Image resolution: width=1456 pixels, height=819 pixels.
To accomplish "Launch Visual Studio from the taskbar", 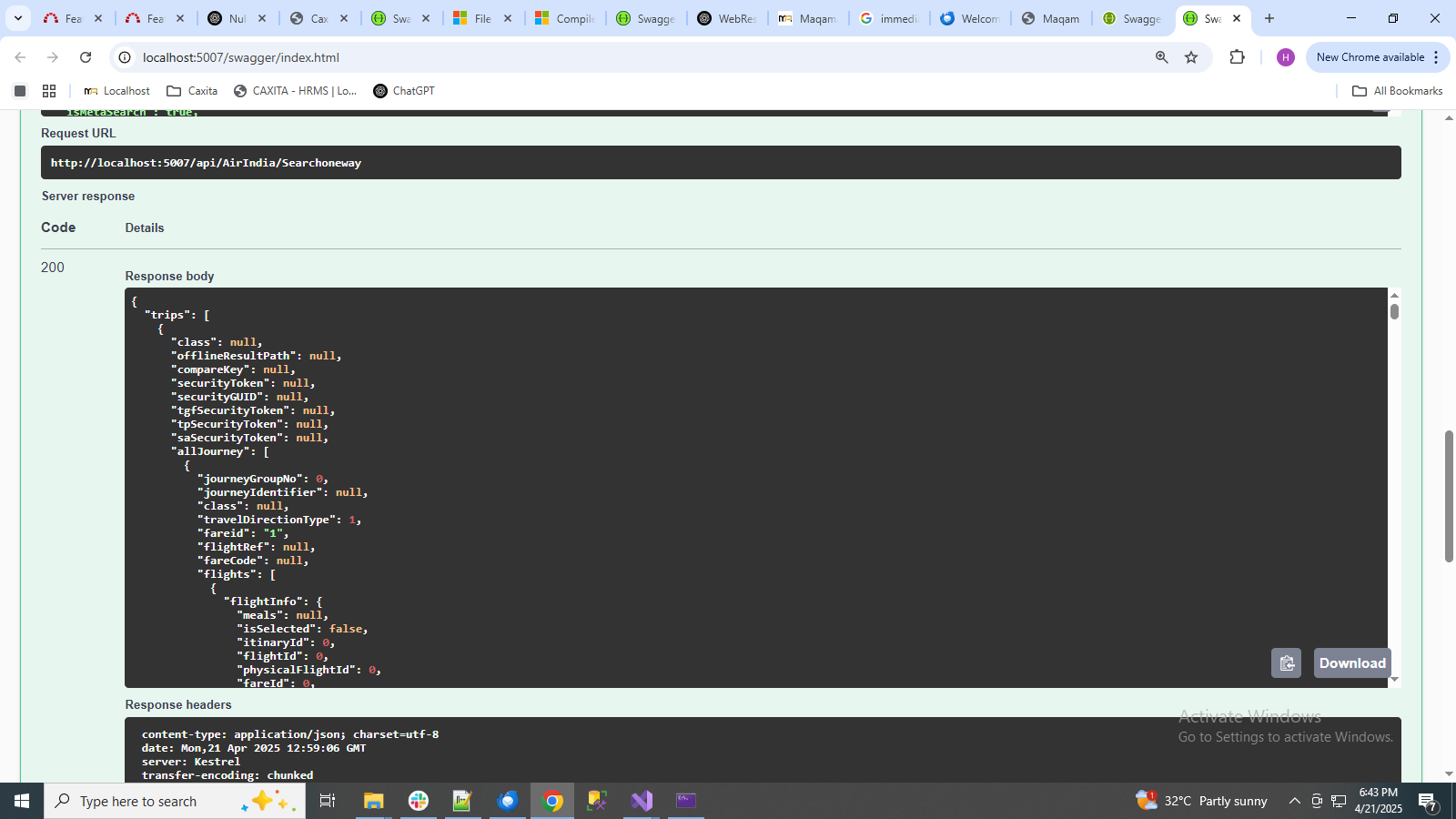I will pyautogui.click(x=642, y=801).
